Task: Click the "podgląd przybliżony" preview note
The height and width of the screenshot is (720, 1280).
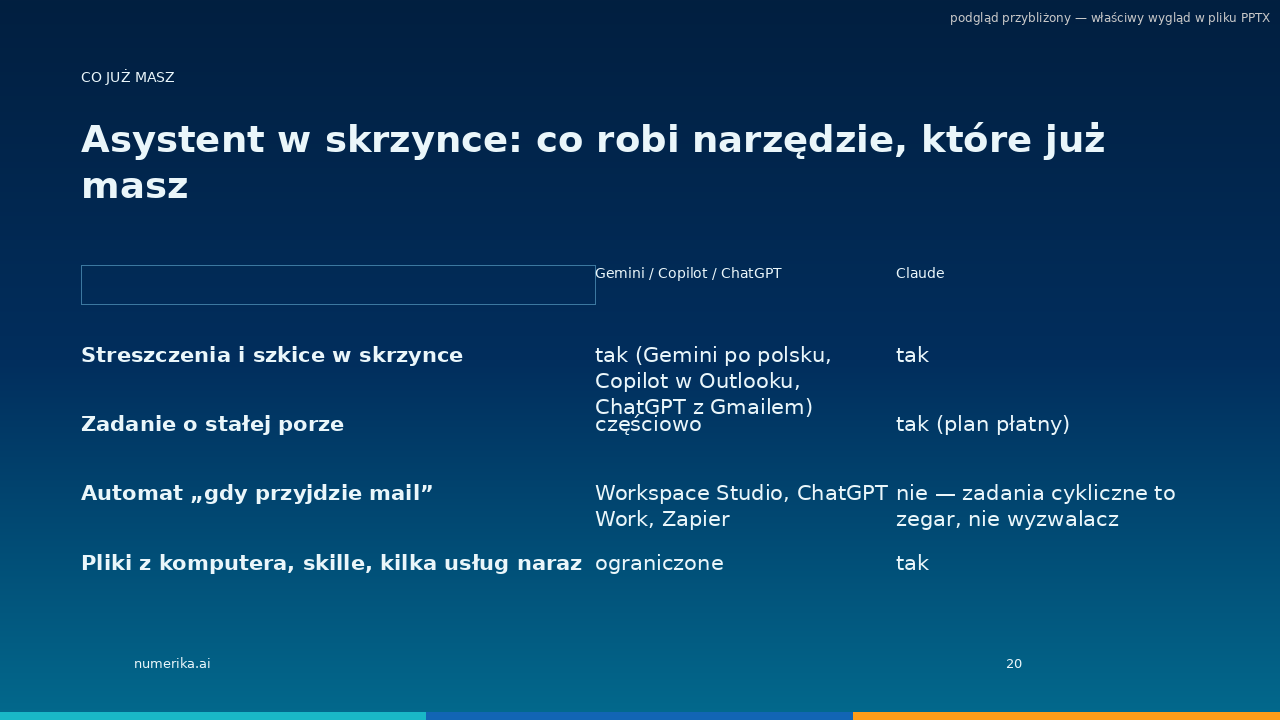Action: click(x=1110, y=18)
